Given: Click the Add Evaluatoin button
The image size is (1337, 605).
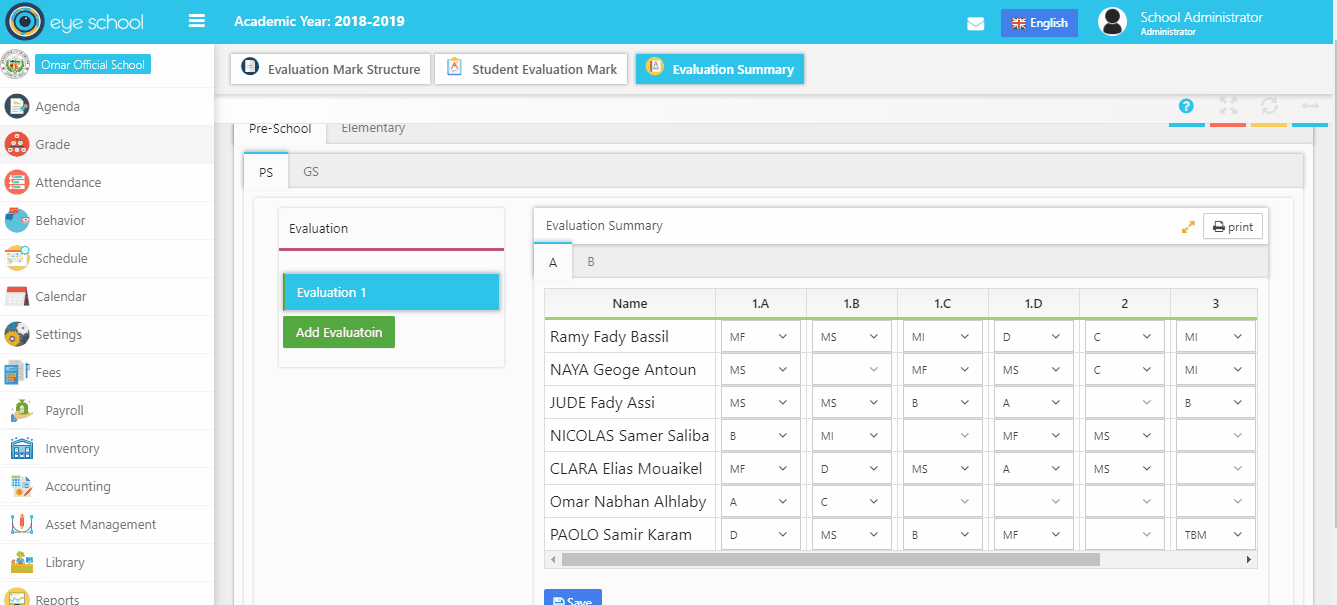Looking at the screenshot, I should click(x=339, y=331).
